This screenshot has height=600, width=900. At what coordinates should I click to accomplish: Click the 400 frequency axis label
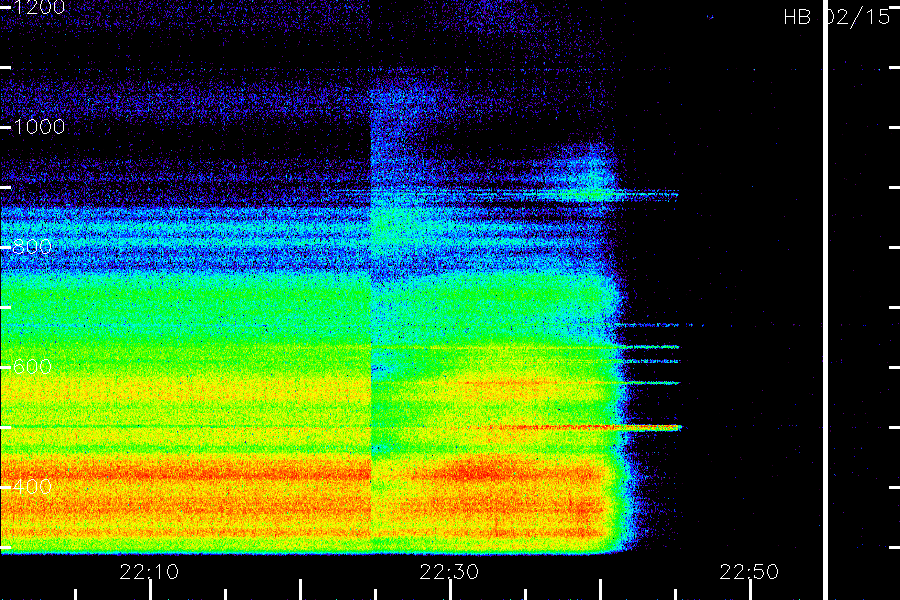[x=32, y=486]
